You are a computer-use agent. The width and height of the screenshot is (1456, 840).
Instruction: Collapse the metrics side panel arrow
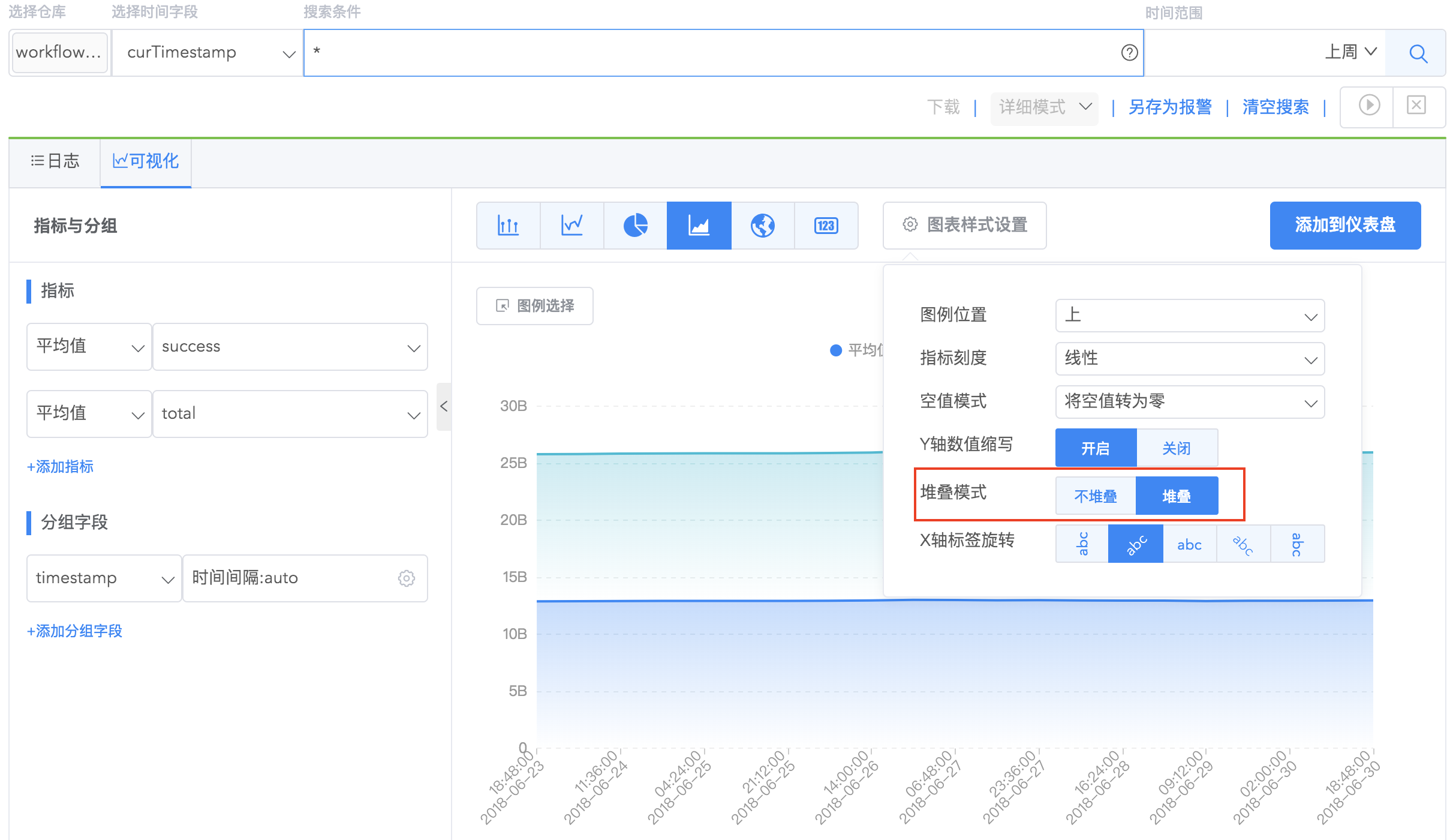[x=444, y=406]
